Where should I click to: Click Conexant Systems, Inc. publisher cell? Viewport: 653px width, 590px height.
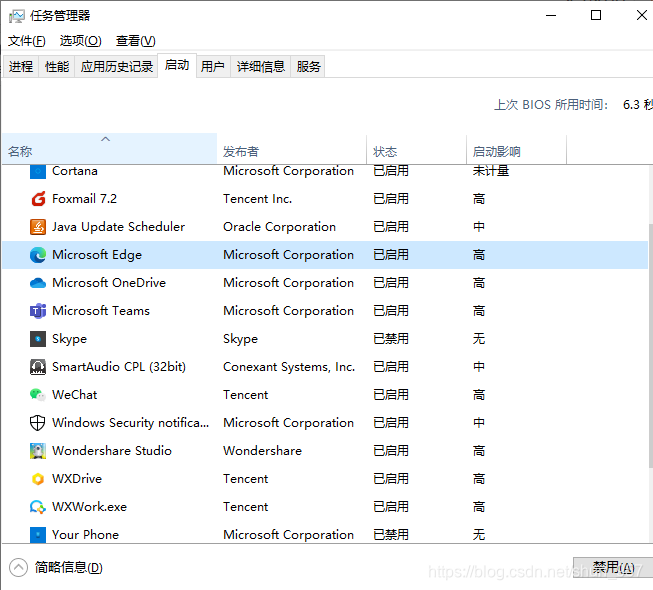pos(289,367)
